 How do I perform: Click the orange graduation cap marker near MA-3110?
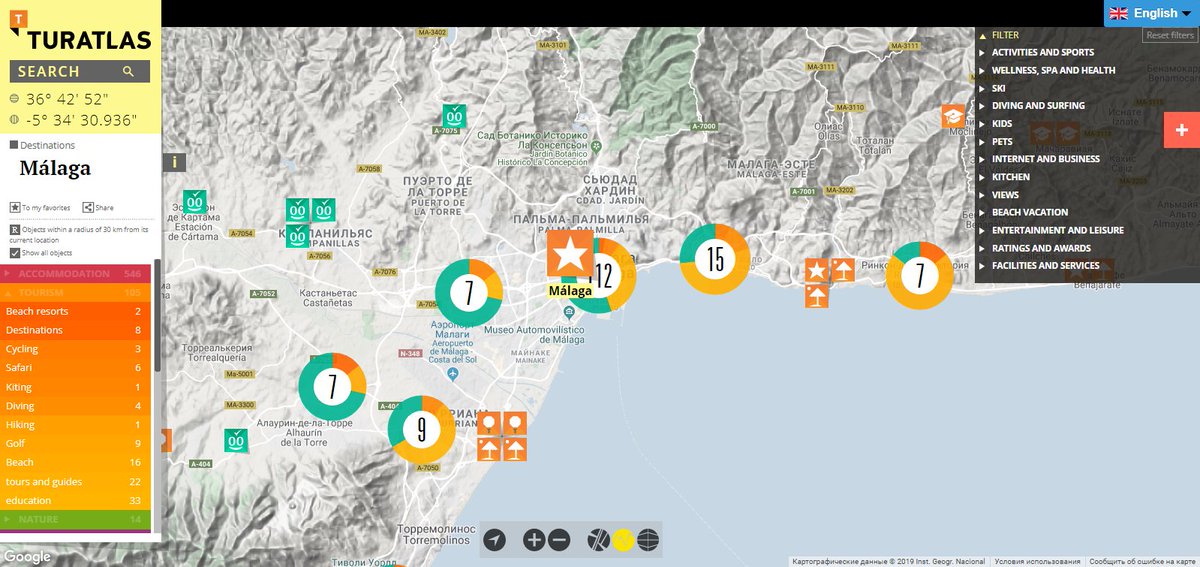tap(953, 117)
